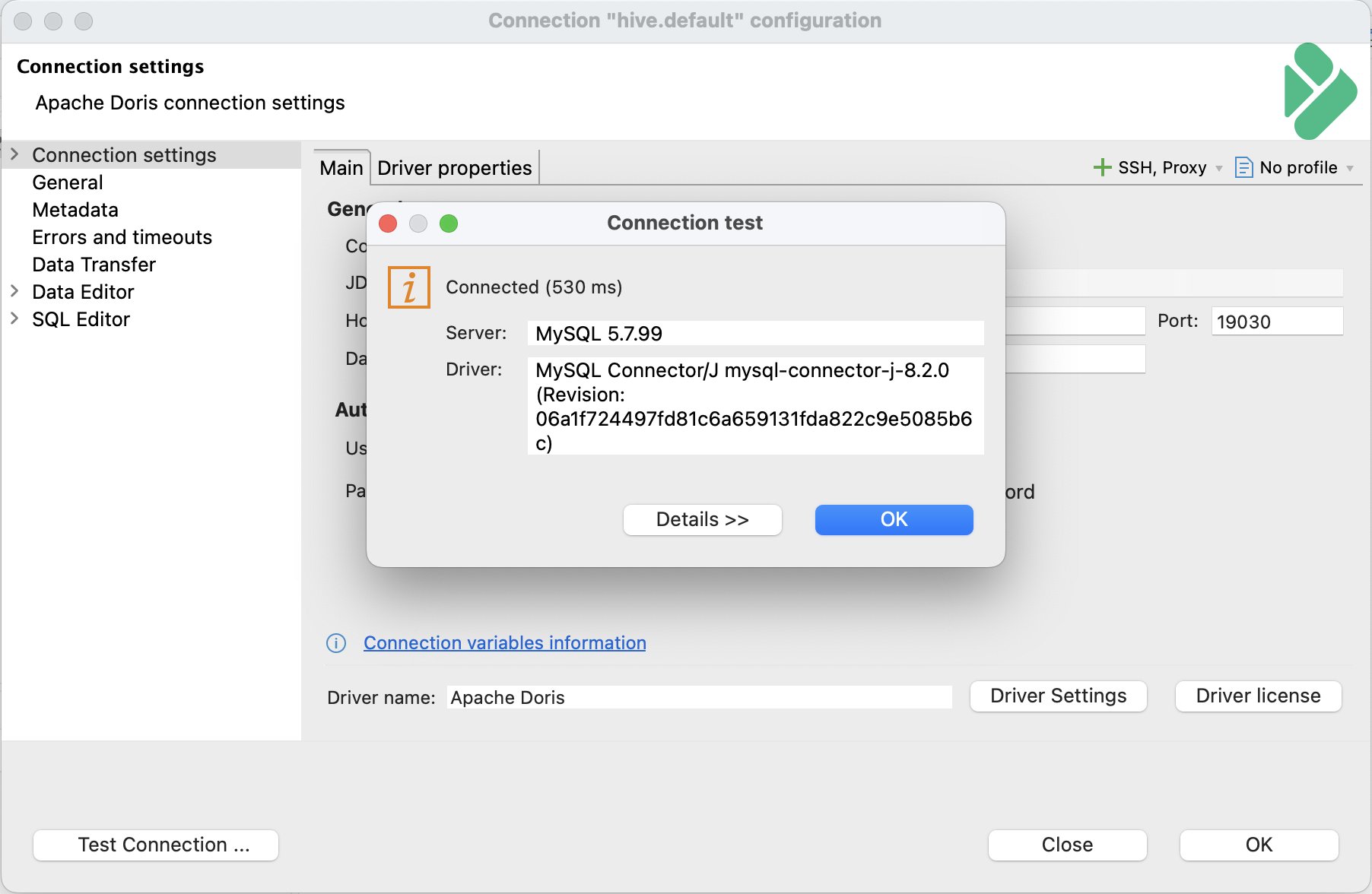The height and width of the screenshot is (894, 1372).
Task: Click the profile document icon beside No profile
Action: (1243, 167)
